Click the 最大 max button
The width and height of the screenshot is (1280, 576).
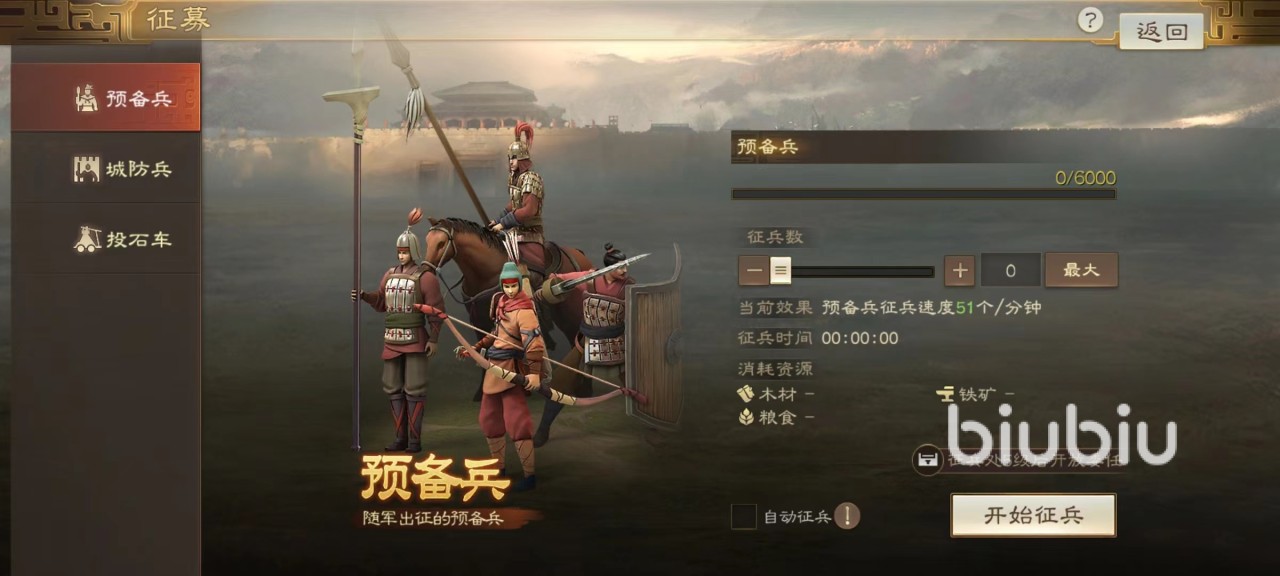[1081, 270]
